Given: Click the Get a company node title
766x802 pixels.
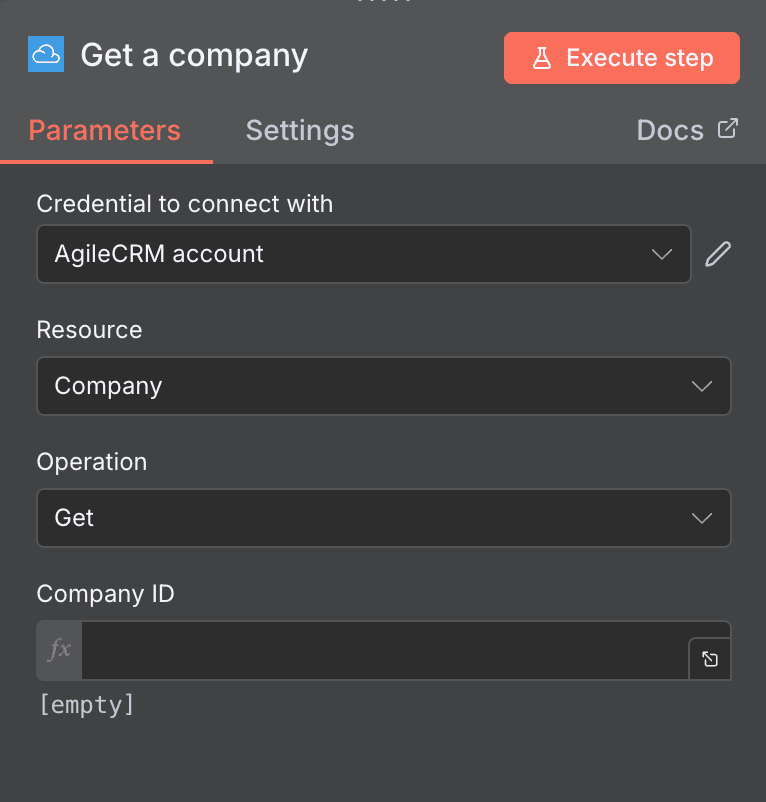Looking at the screenshot, I should pyautogui.click(x=194, y=55).
